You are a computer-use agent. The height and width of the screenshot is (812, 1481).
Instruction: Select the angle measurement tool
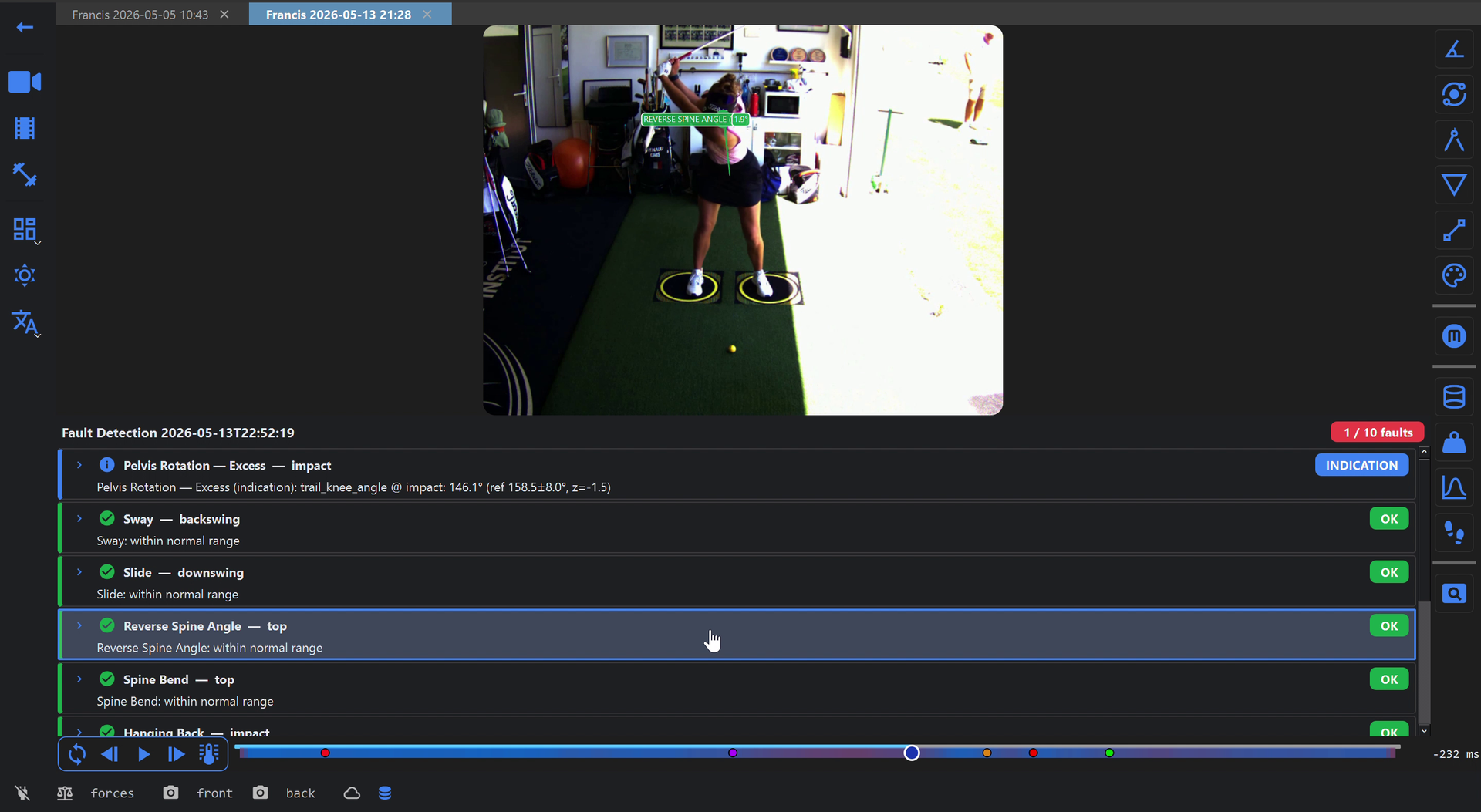(x=1454, y=49)
